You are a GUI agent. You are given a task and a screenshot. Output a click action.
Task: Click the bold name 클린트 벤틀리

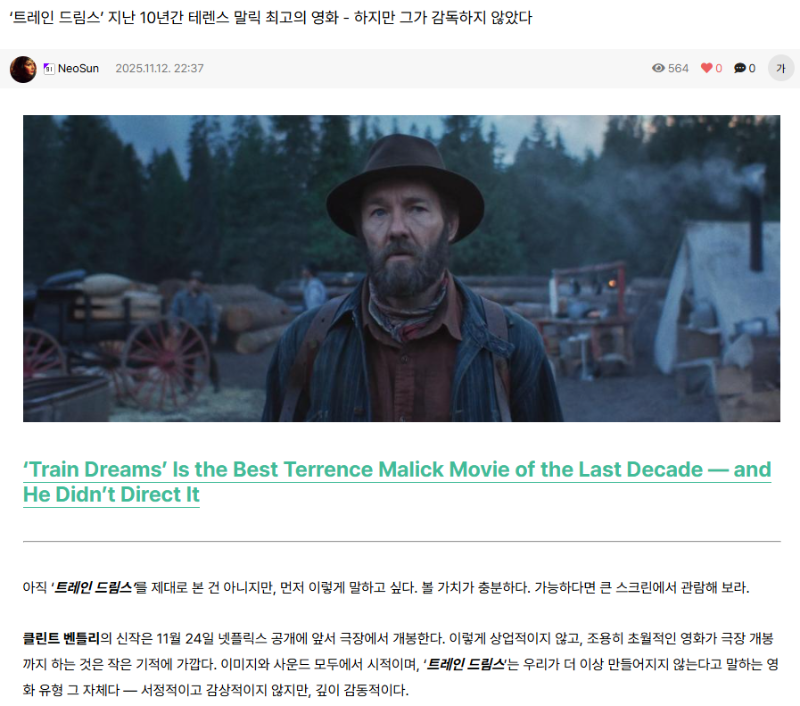coord(61,639)
